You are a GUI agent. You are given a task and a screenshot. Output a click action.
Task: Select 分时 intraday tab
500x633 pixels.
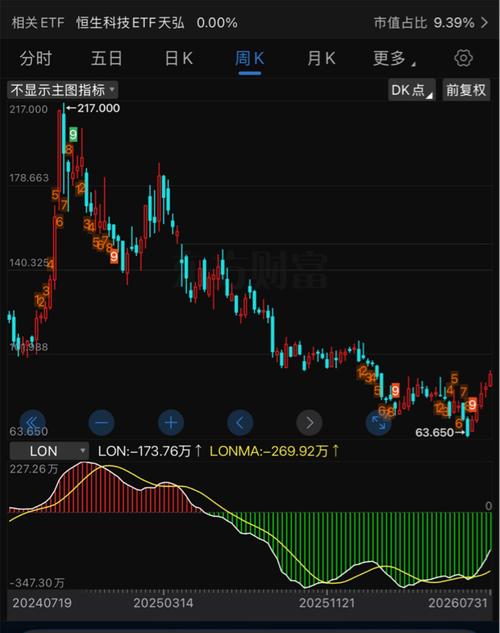(36, 59)
